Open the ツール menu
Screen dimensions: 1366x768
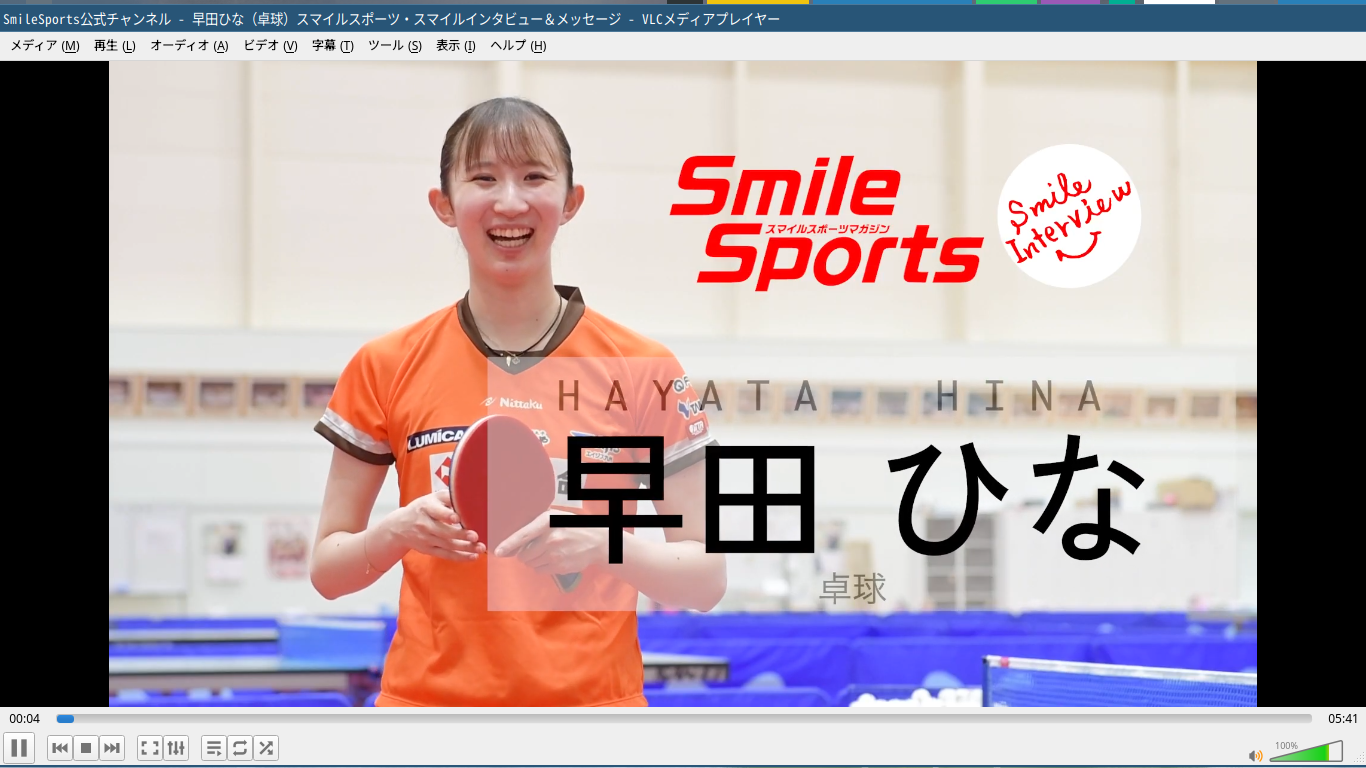395,46
